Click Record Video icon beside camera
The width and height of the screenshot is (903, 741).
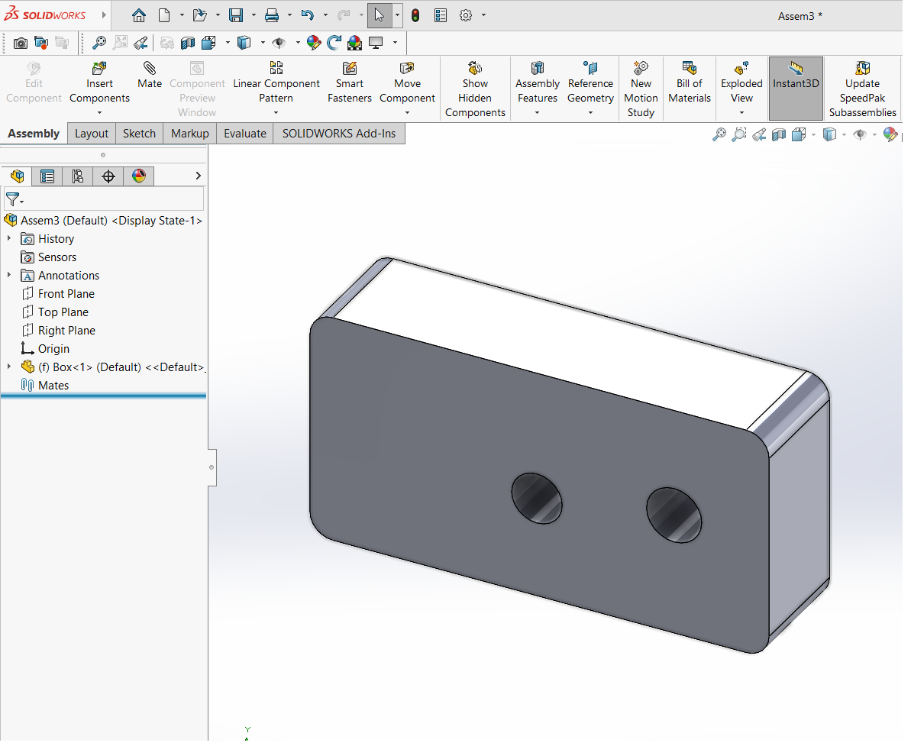[x=41, y=43]
